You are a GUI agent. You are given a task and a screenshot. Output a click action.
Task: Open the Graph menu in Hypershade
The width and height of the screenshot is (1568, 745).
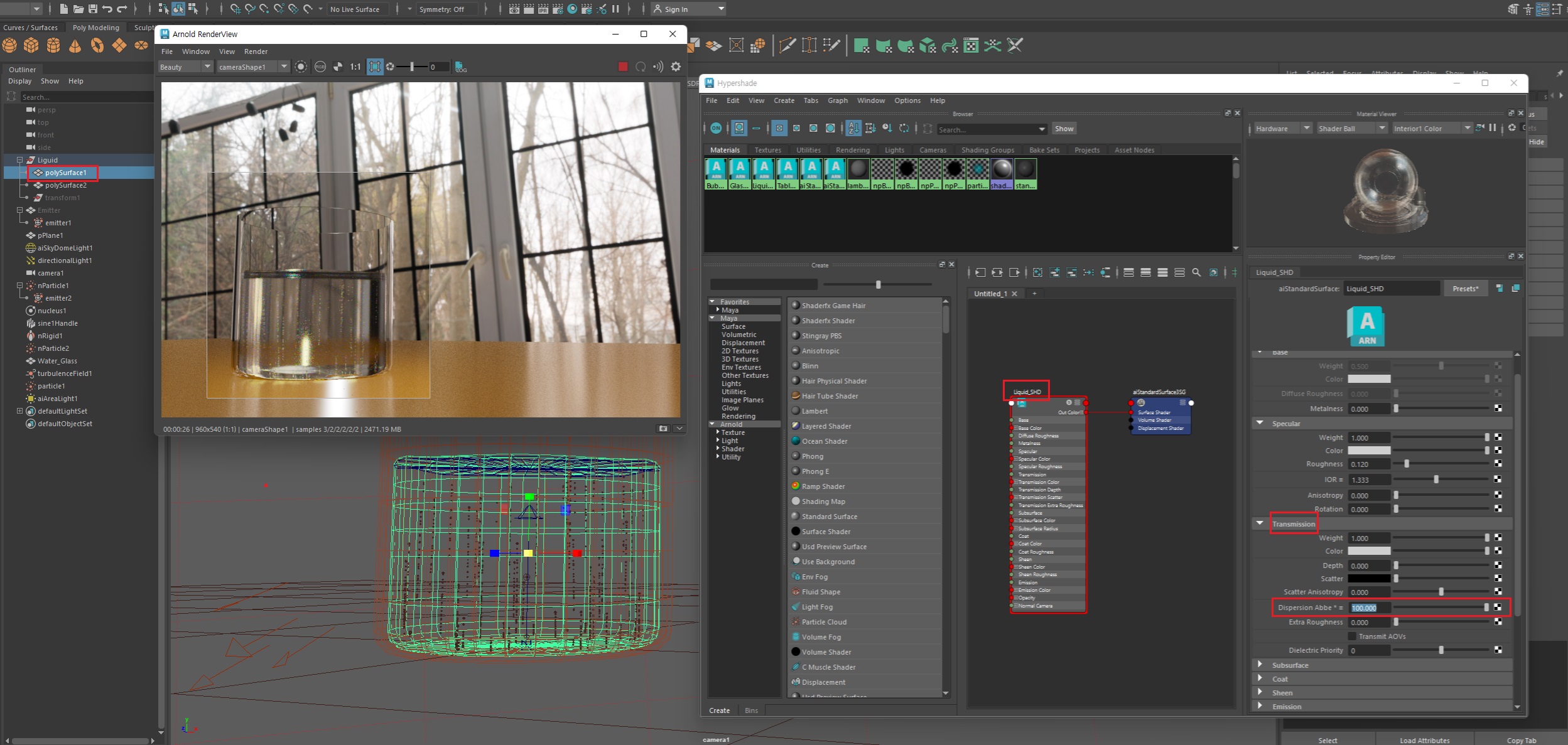pyautogui.click(x=837, y=100)
